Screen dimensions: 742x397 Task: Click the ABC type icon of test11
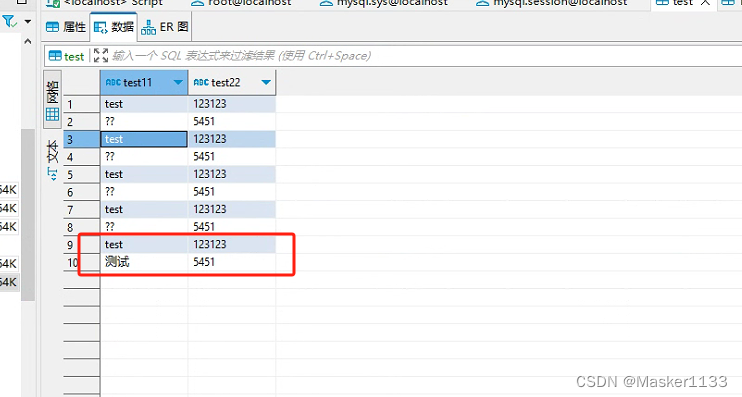click(114, 82)
